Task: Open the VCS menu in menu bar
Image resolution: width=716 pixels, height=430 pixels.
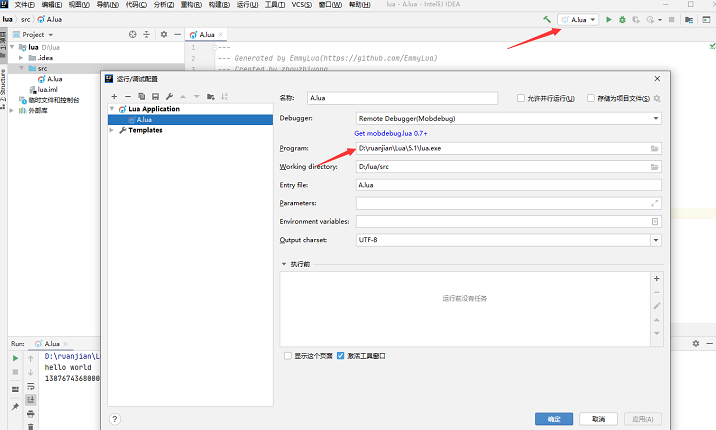Action: click(x=301, y=5)
